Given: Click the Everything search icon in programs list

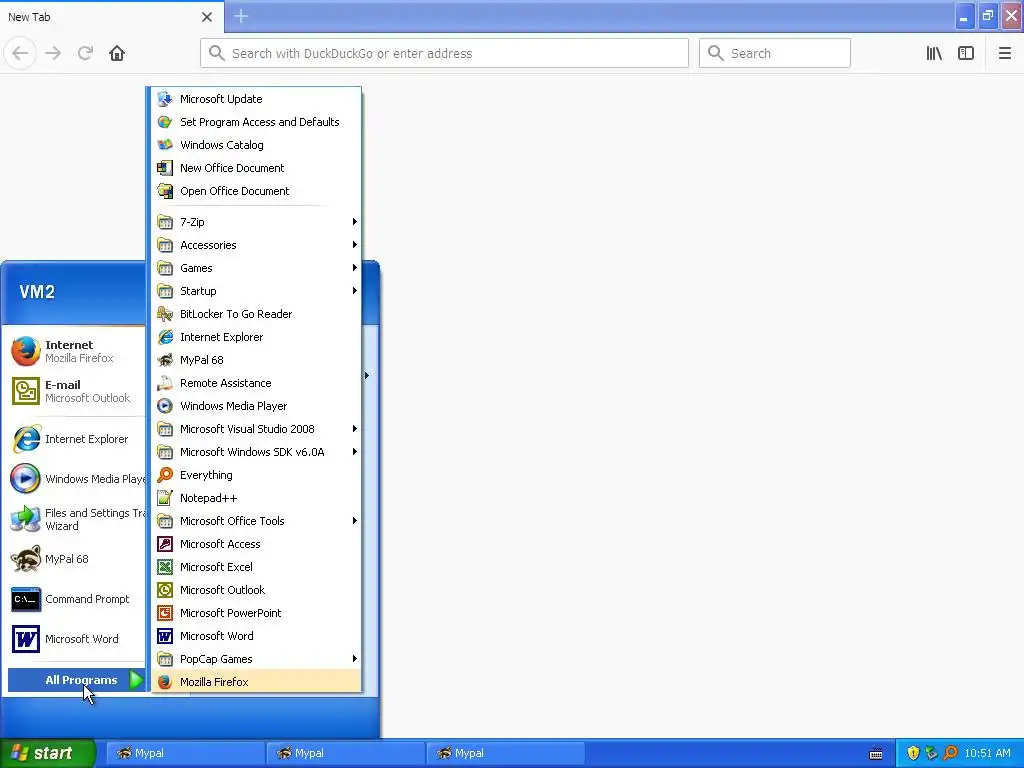Looking at the screenshot, I should [165, 475].
